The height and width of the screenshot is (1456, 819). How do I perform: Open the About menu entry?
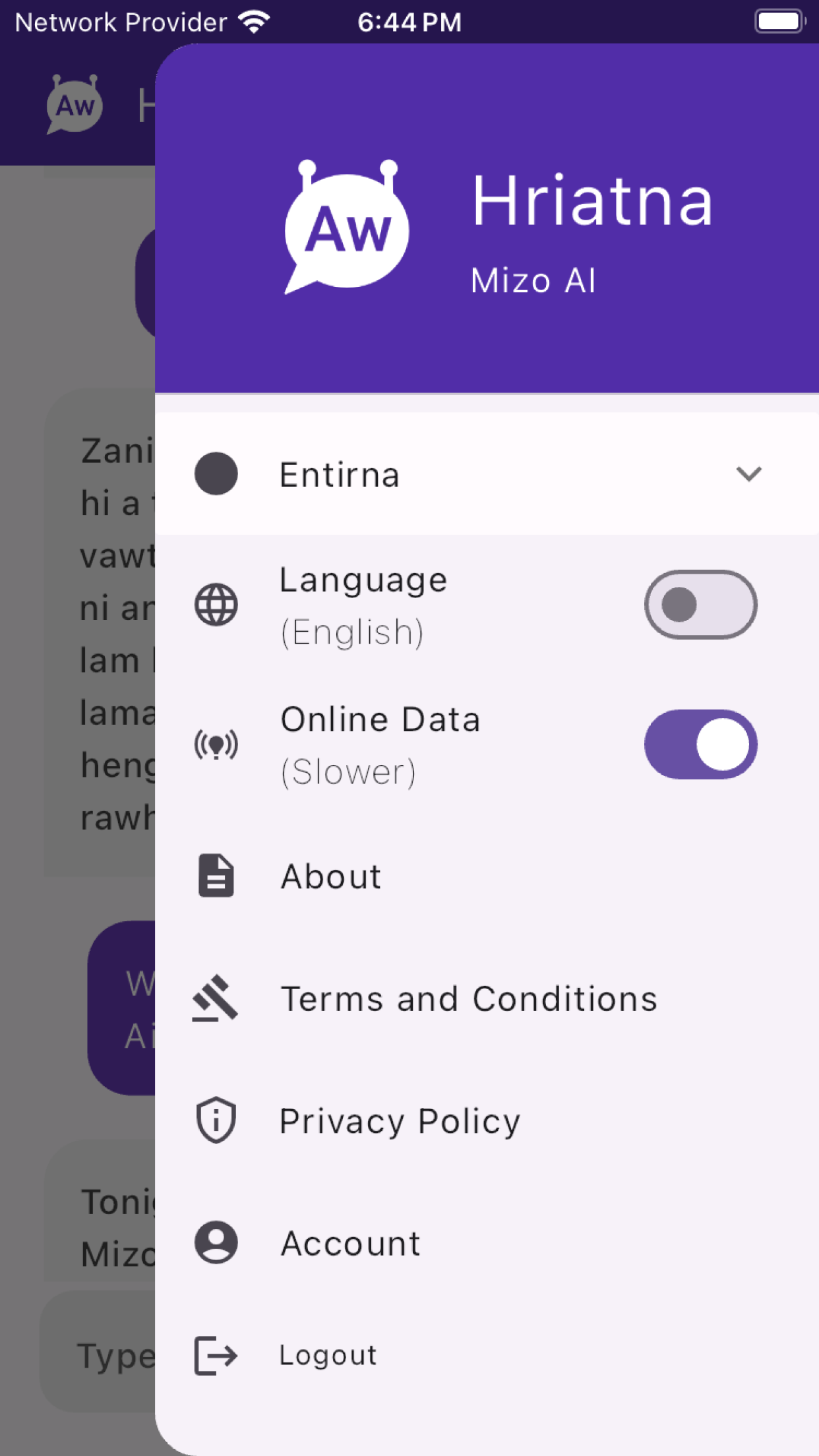[x=487, y=876]
